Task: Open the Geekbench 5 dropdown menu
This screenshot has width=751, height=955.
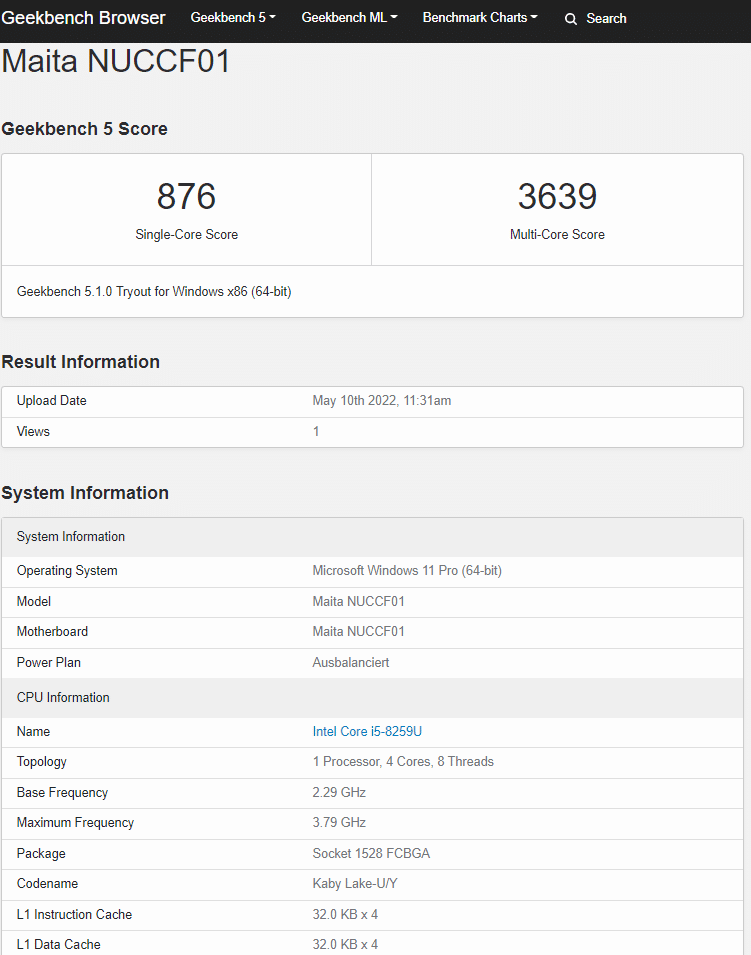Action: [233, 18]
